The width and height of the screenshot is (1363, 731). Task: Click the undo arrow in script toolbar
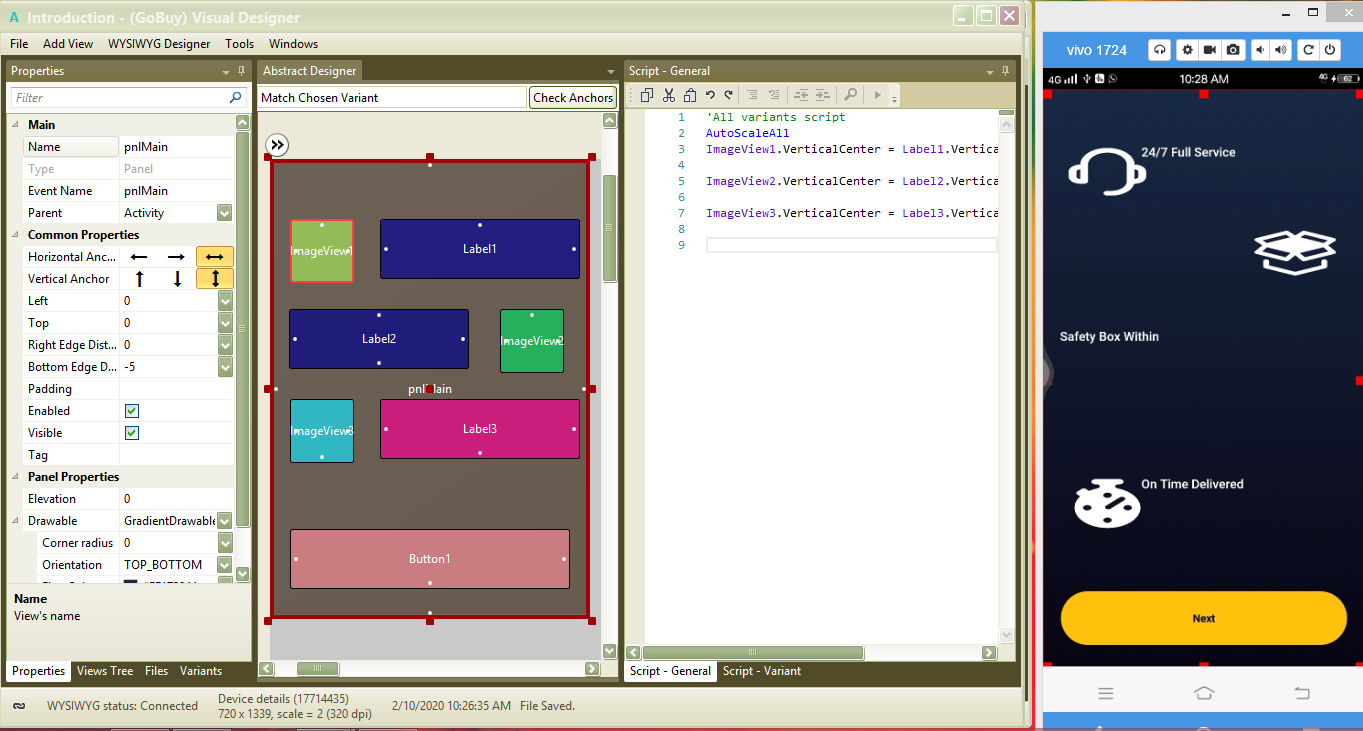[710, 95]
